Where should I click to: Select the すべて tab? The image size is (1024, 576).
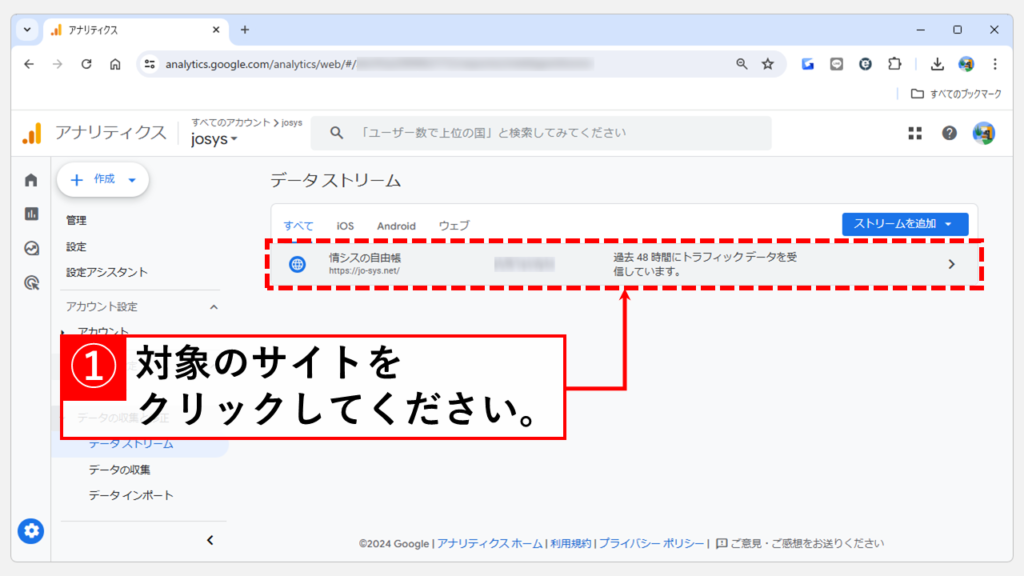298,226
